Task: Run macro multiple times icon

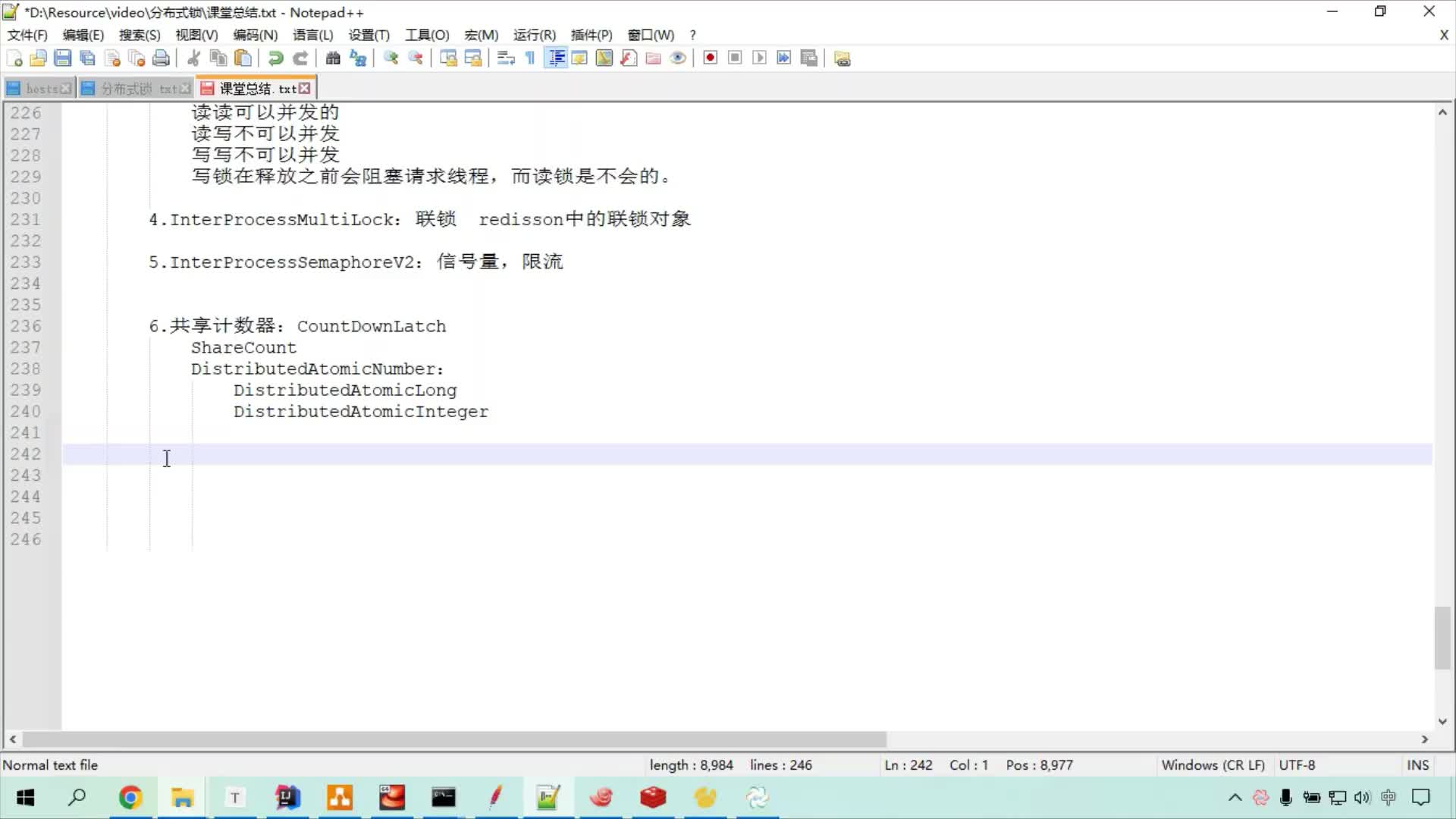Action: (x=784, y=58)
